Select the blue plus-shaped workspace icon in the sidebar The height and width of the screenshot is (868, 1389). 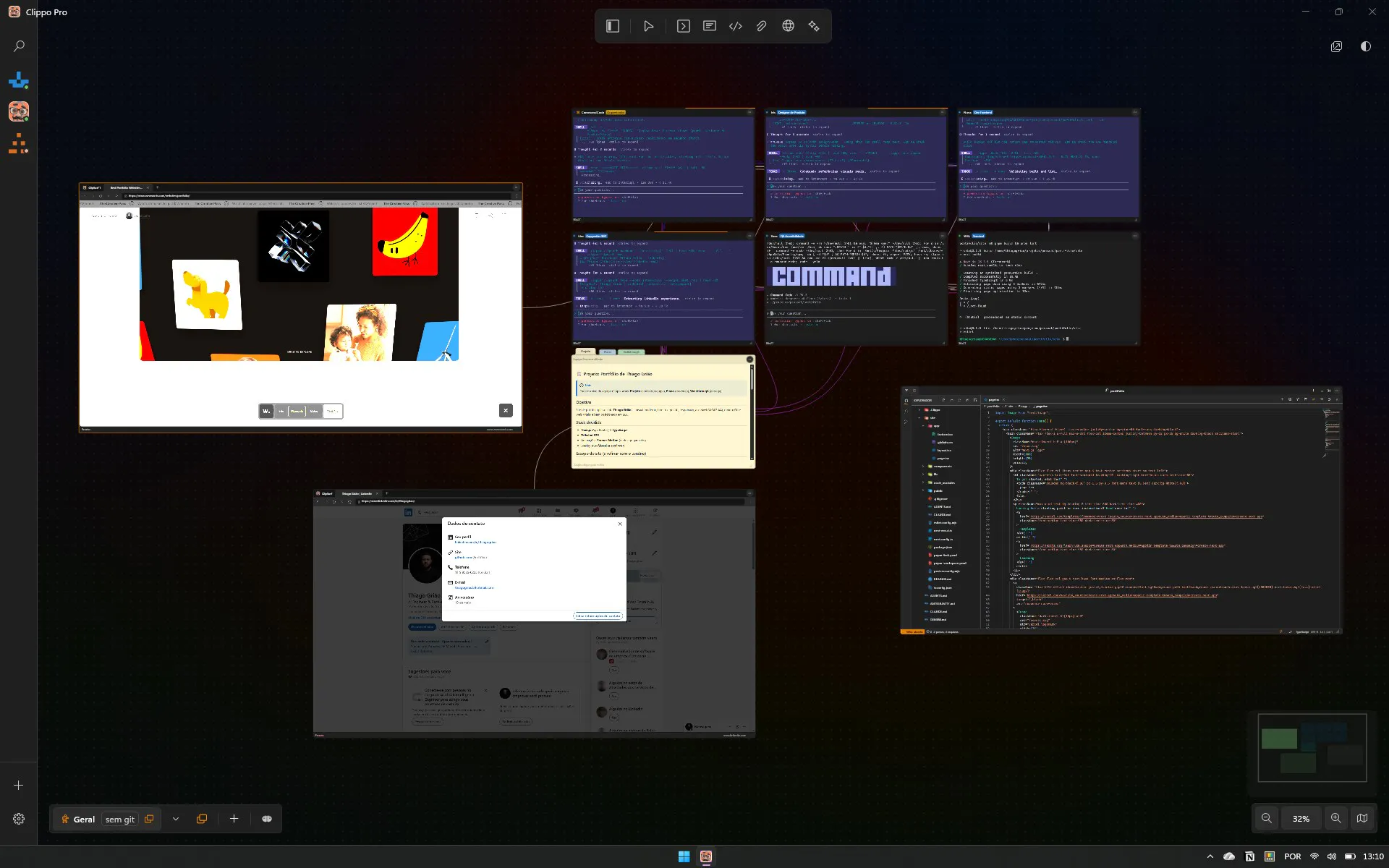point(19,80)
